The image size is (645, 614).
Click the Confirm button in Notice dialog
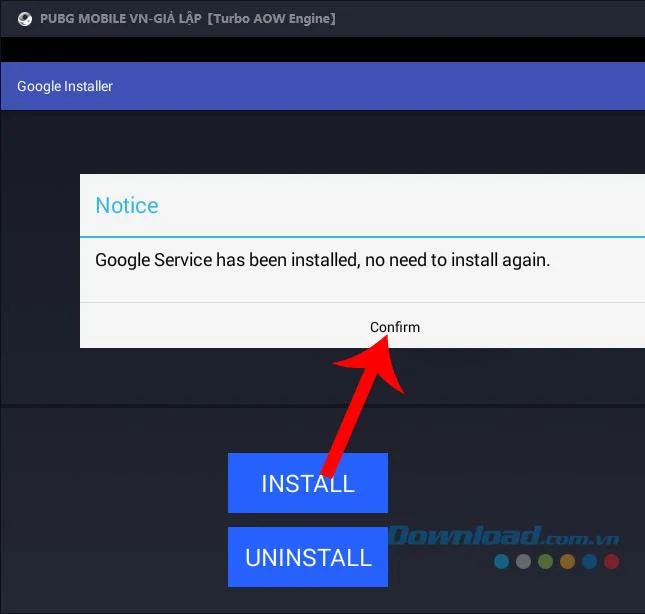coord(394,327)
